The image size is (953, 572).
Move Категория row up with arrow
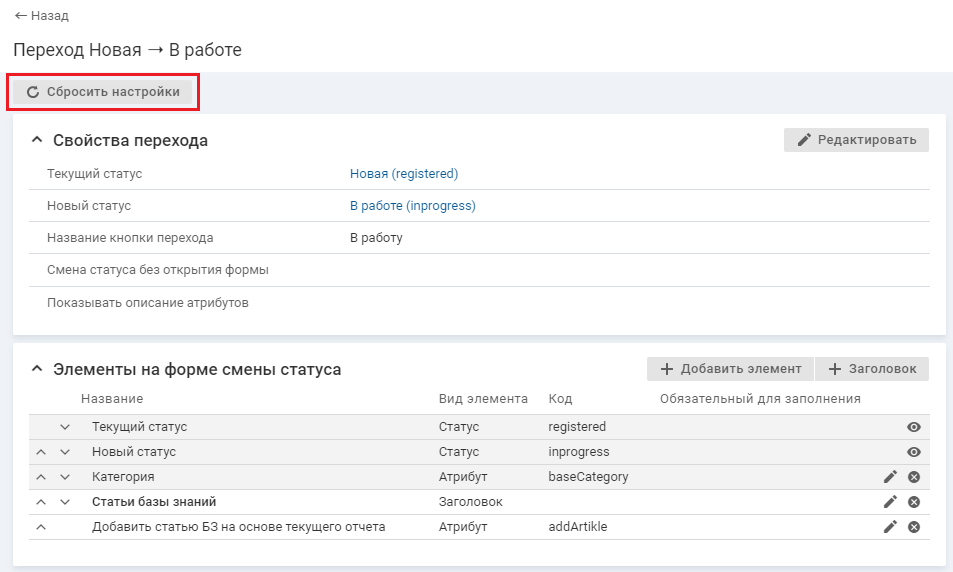tap(41, 477)
